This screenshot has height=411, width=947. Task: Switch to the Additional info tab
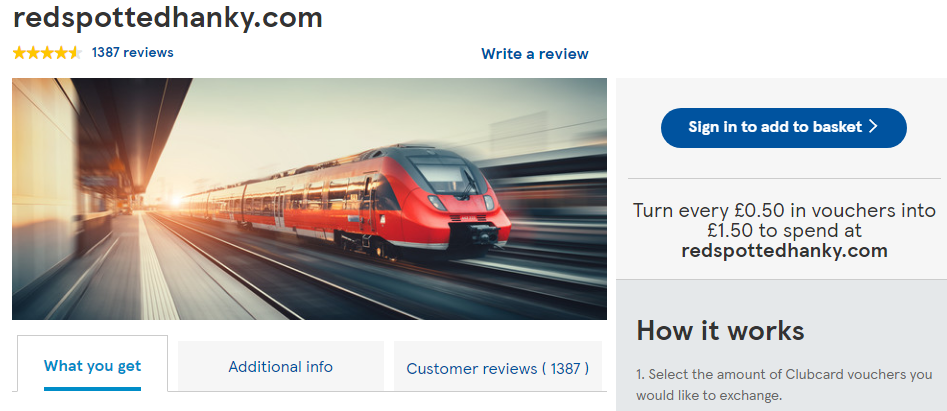click(280, 366)
